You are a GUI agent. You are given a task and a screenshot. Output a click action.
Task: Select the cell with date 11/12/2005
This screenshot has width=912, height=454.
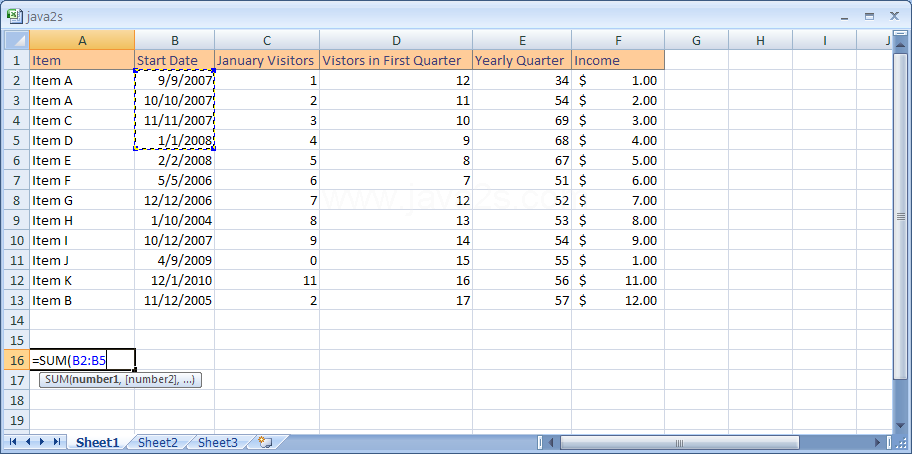(x=174, y=300)
